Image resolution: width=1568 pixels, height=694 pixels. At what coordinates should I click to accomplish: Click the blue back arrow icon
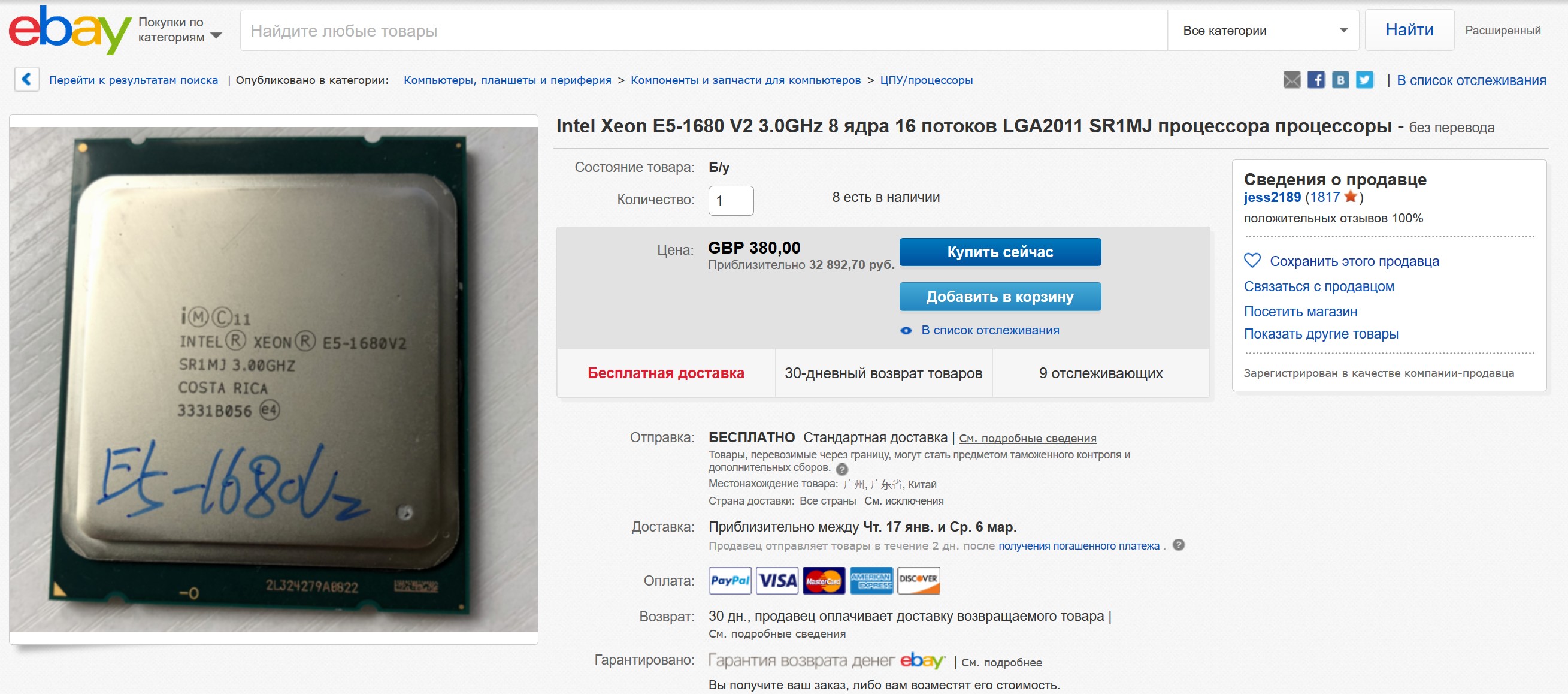click(27, 79)
